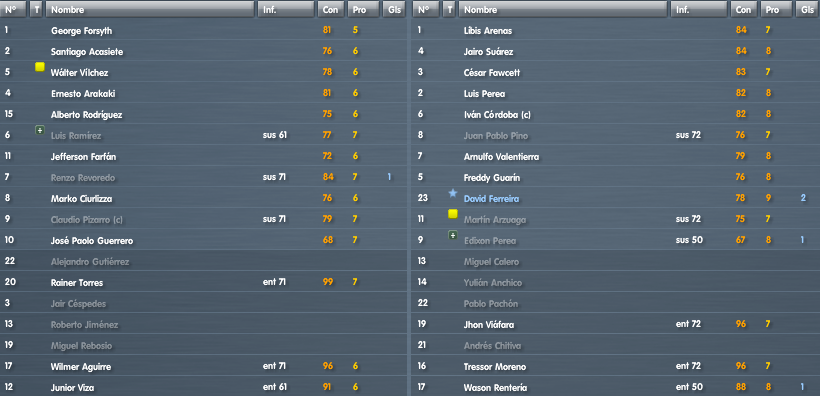Click Rainer Torres player name
The image size is (820, 396).
tap(77, 282)
